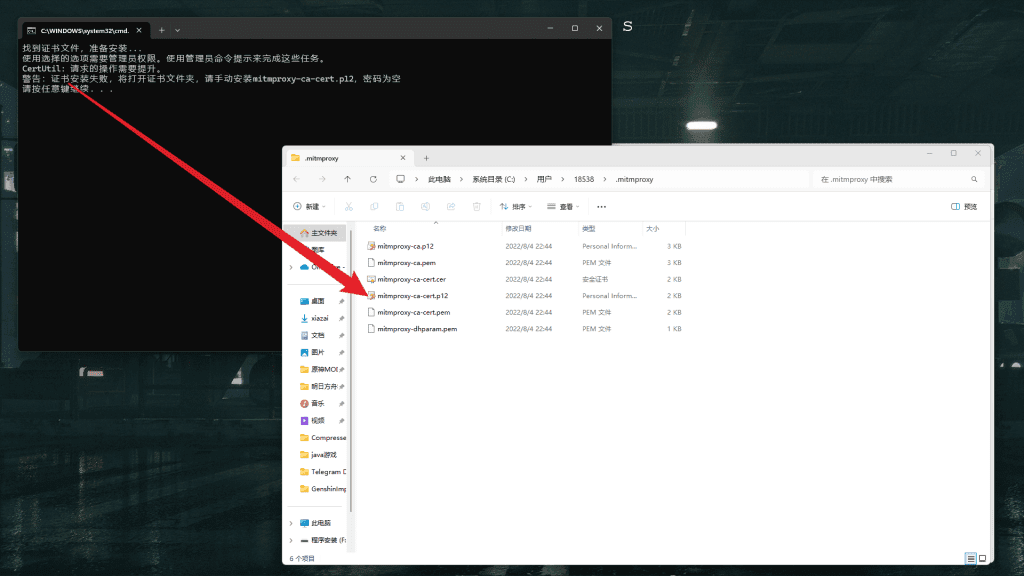Refresh the .mitmproxy folder view
The height and width of the screenshot is (576, 1024).
373,179
